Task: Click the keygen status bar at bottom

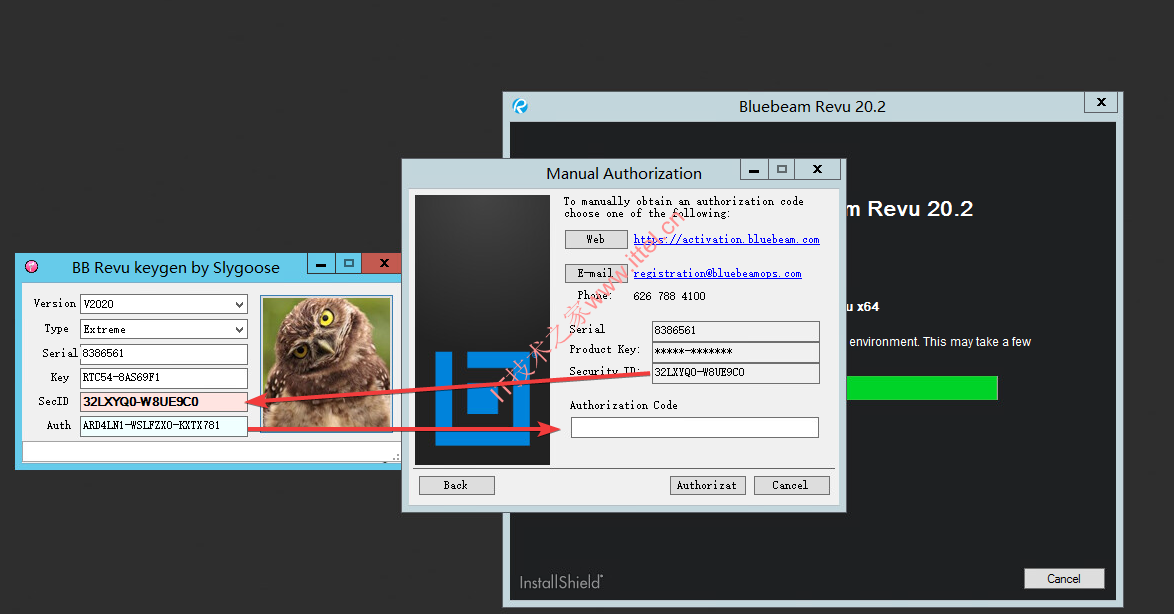Action: [x=211, y=452]
